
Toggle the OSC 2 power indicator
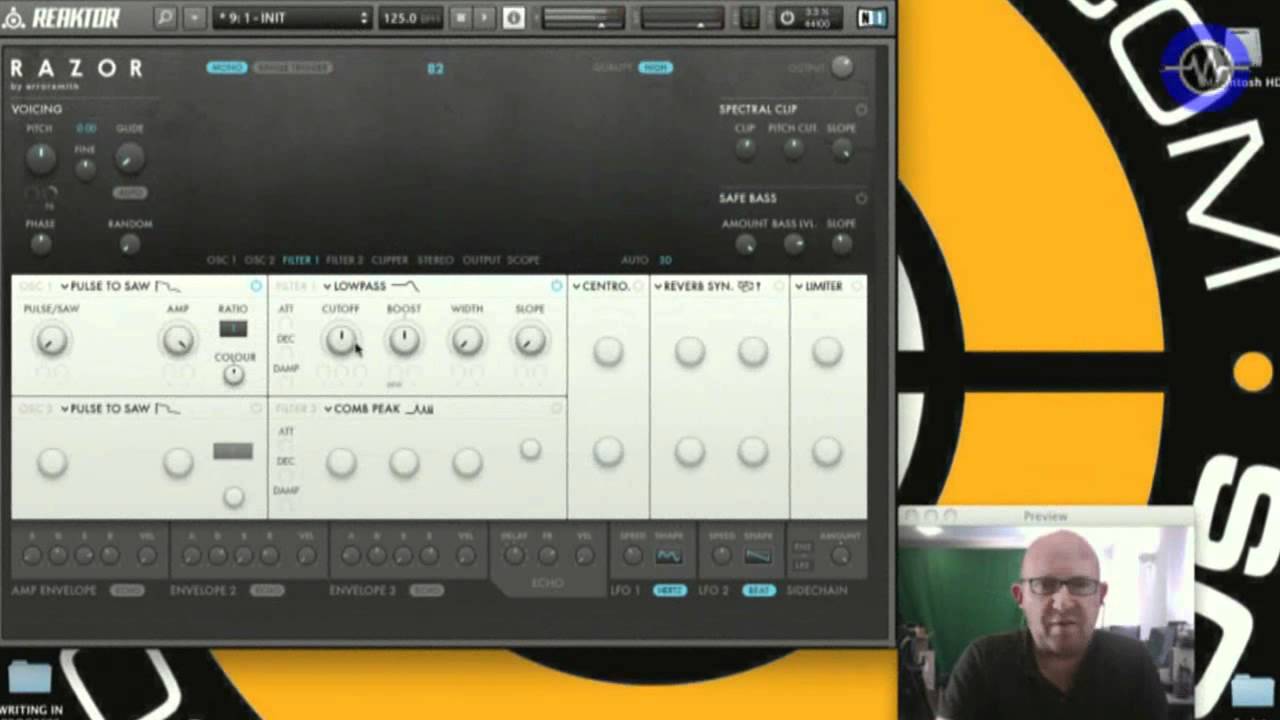(x=256, y=409)
